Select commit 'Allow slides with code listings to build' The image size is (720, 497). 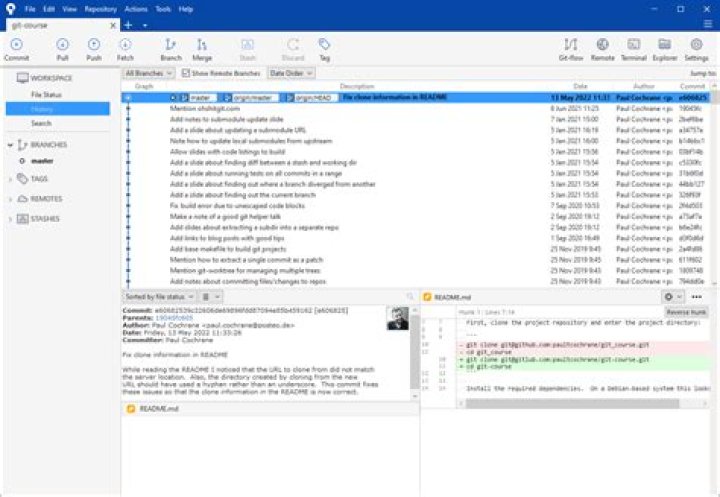tap(416, 152)
